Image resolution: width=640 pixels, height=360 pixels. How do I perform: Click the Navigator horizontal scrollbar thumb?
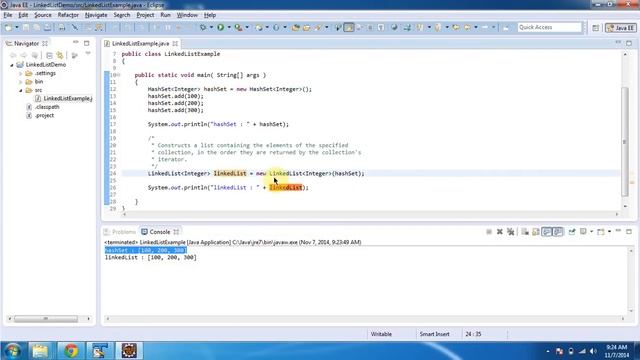pos(46,319)
